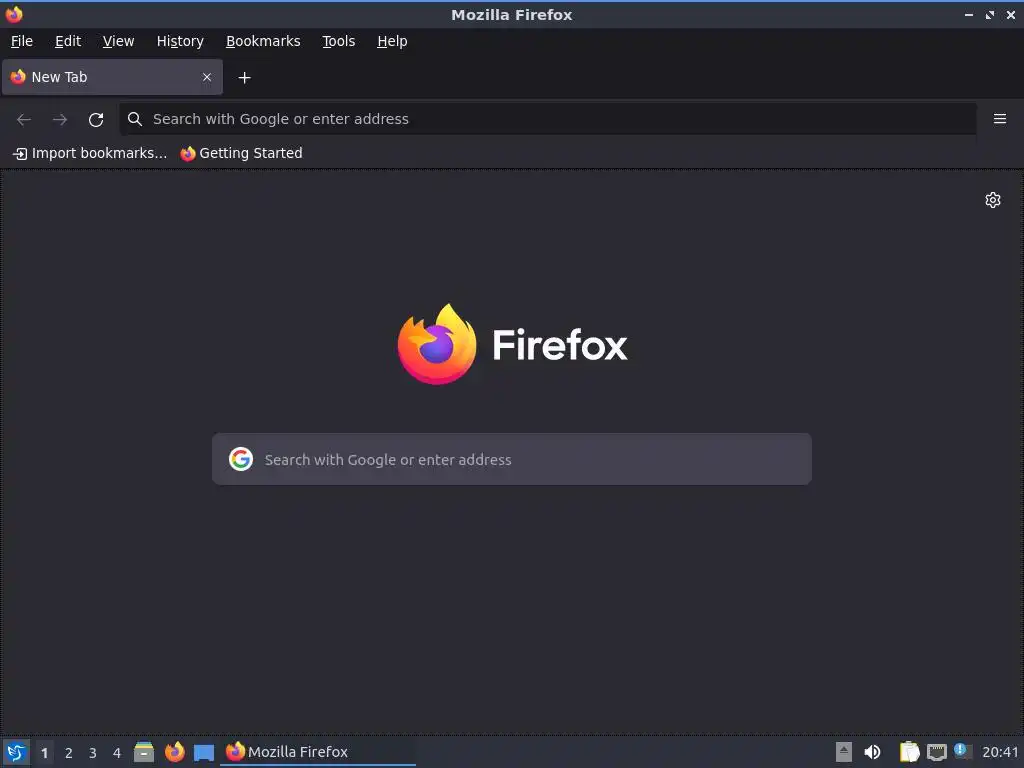This screenshot has width=1024, height=768.
Task: Open update notifier tray icon
Action: click(x=963, y=751)
